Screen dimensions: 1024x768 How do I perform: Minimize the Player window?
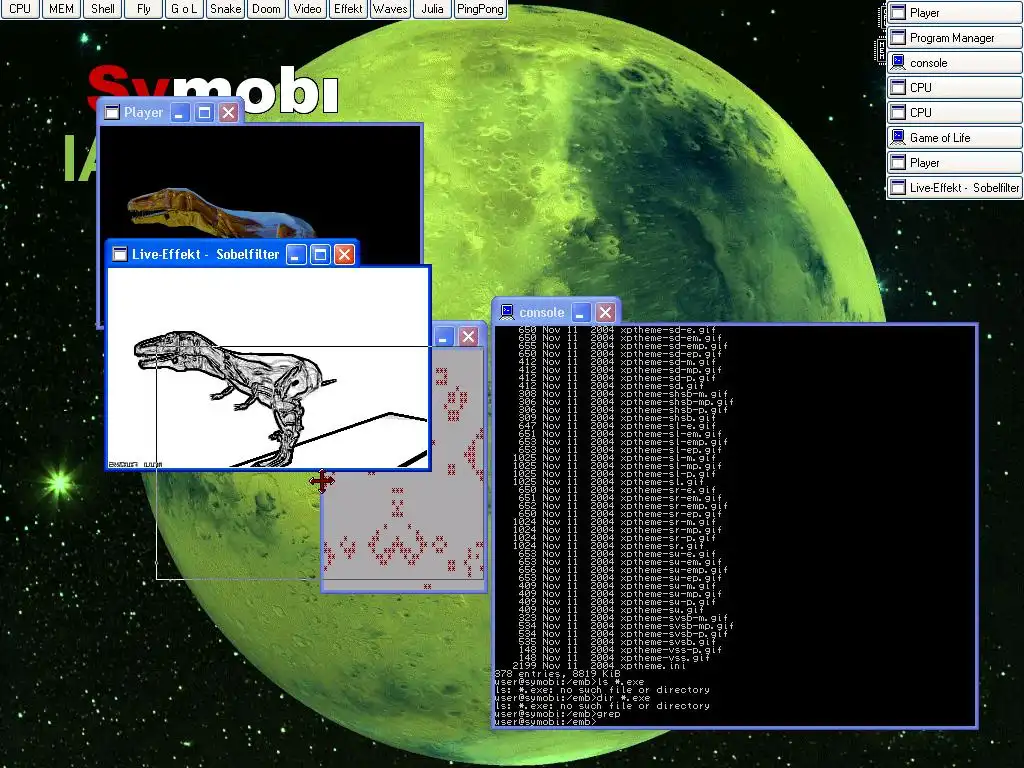coord(180,112)
